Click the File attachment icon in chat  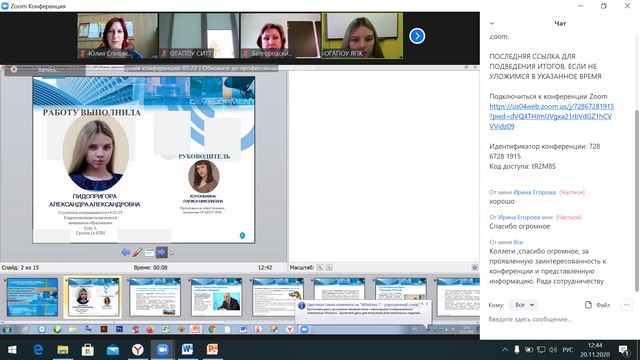click(x=597, y=305)
